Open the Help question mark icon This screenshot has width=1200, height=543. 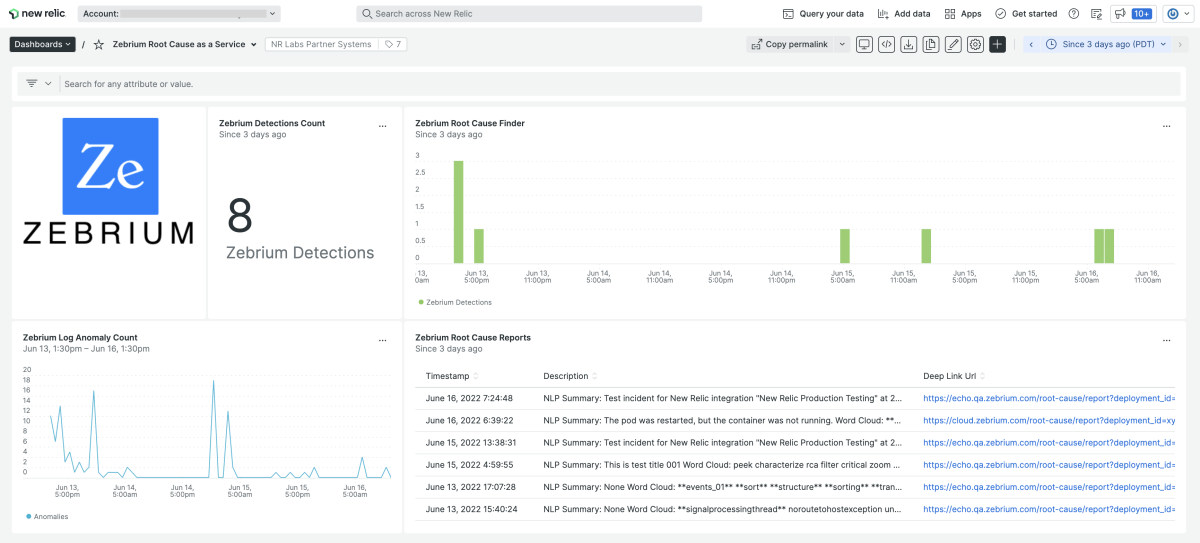(1074, 14)
